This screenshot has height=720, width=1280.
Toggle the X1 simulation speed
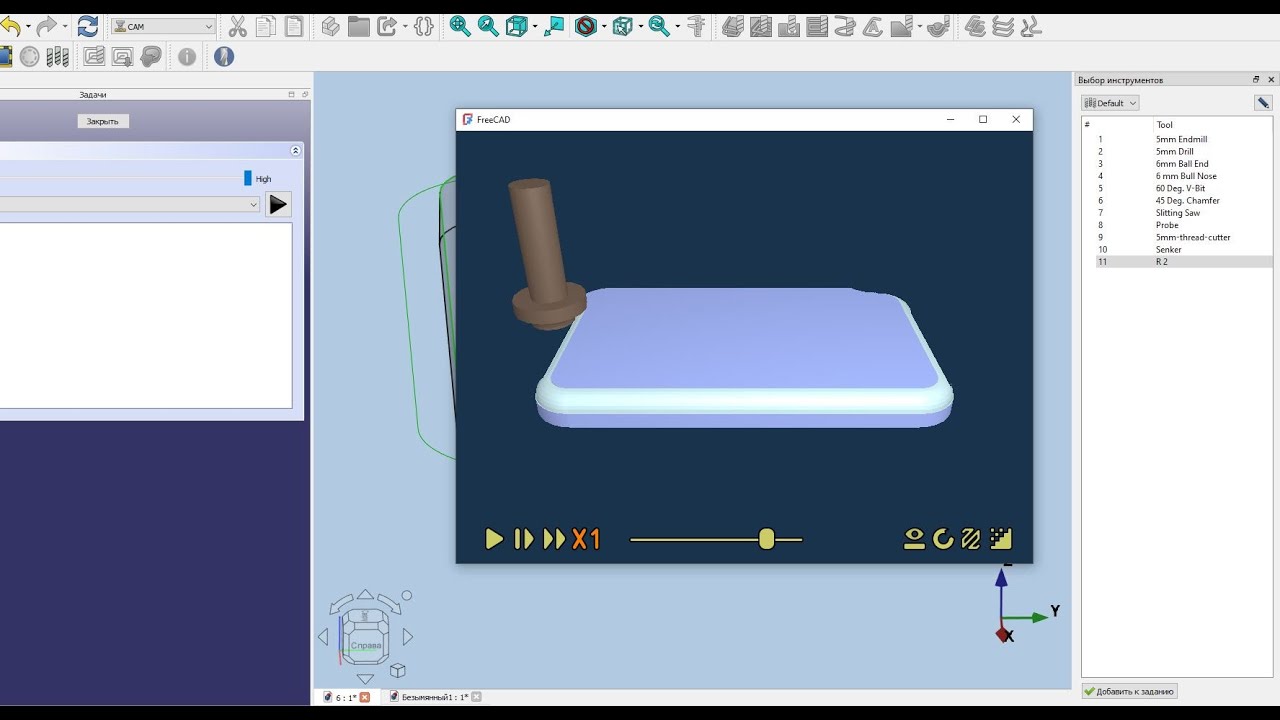point(586,539)
